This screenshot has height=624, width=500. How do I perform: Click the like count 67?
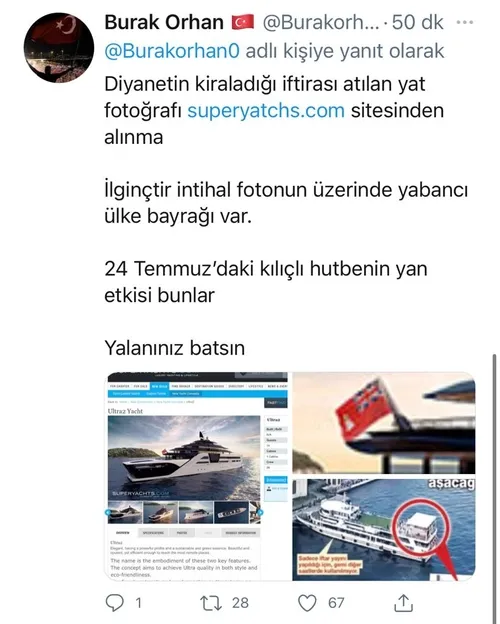click(x=336, y=603)
